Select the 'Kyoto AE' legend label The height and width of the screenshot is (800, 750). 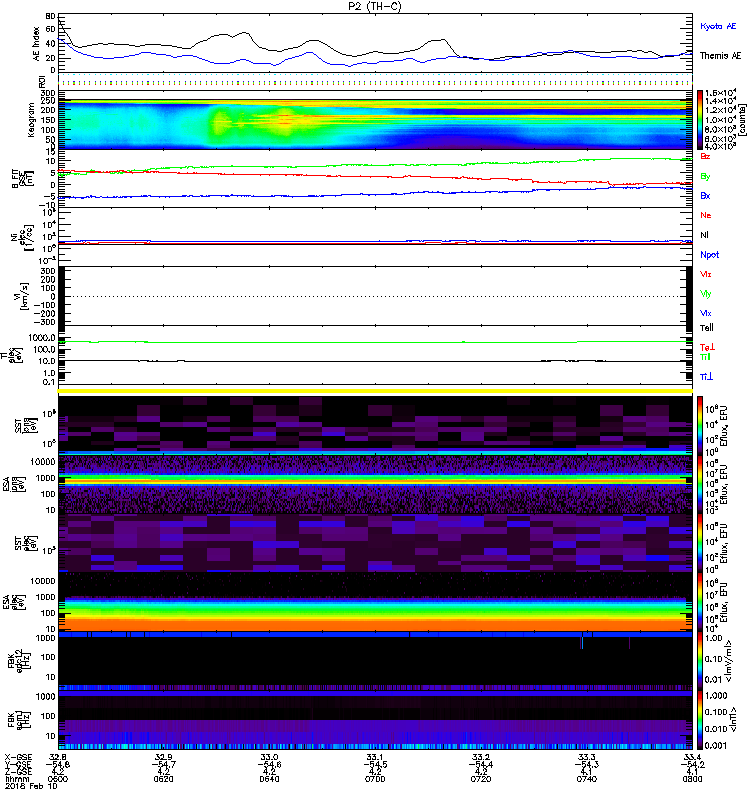pos(718,26)
